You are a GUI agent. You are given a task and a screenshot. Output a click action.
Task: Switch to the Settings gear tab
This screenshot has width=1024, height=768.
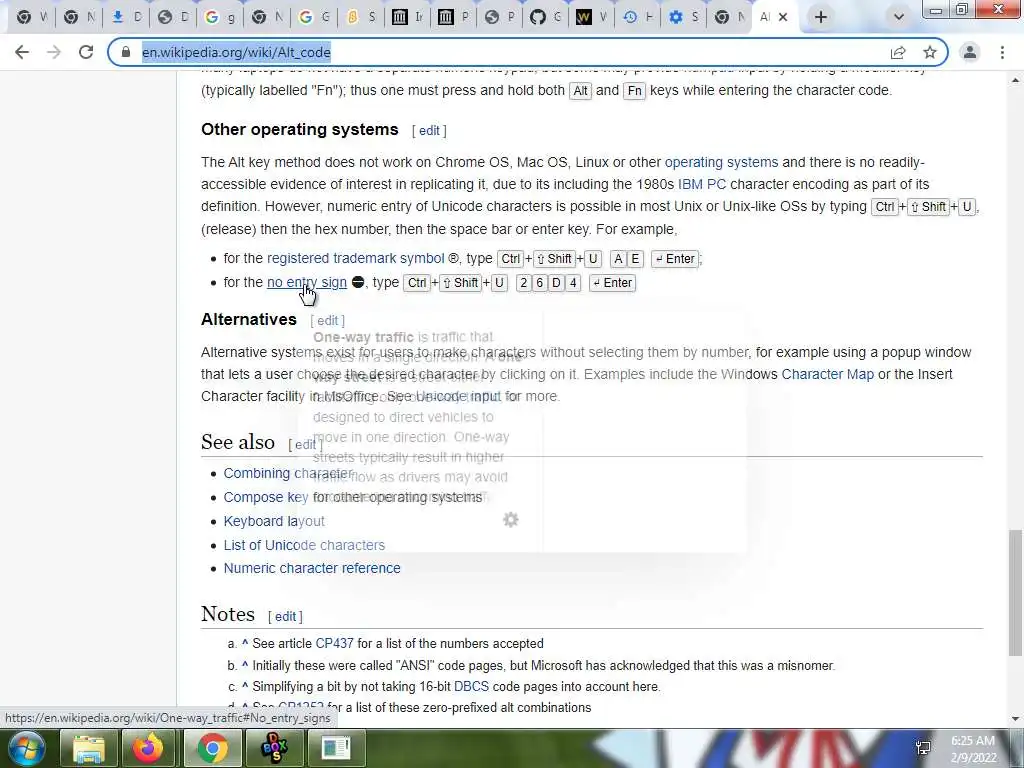(x=684, y=17)
